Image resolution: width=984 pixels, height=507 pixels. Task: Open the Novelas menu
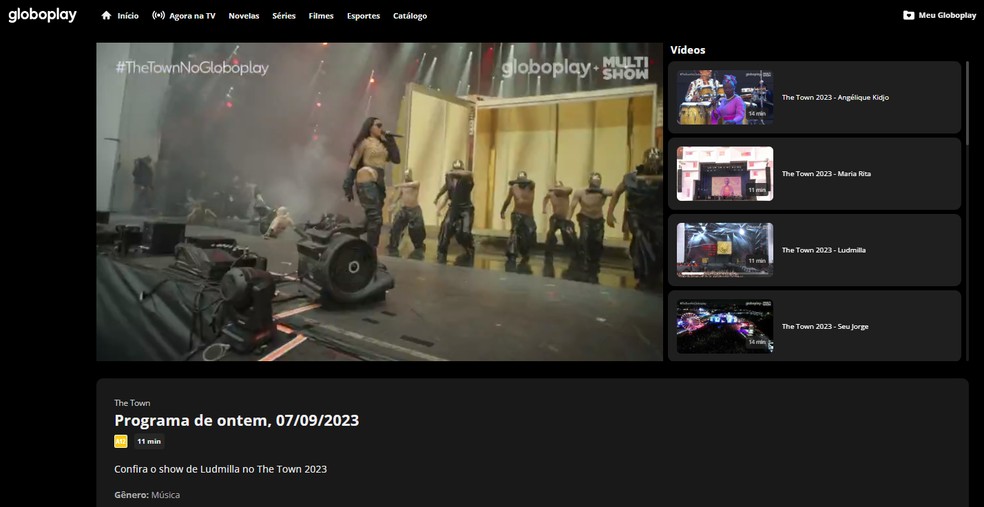point(243,16)
